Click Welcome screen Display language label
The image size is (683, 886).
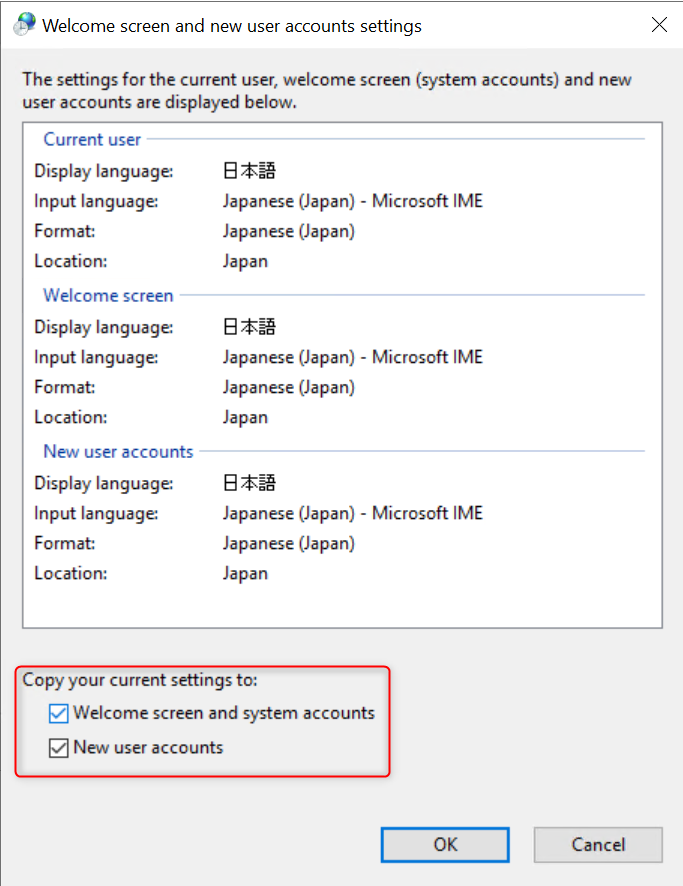pos(104,327)
